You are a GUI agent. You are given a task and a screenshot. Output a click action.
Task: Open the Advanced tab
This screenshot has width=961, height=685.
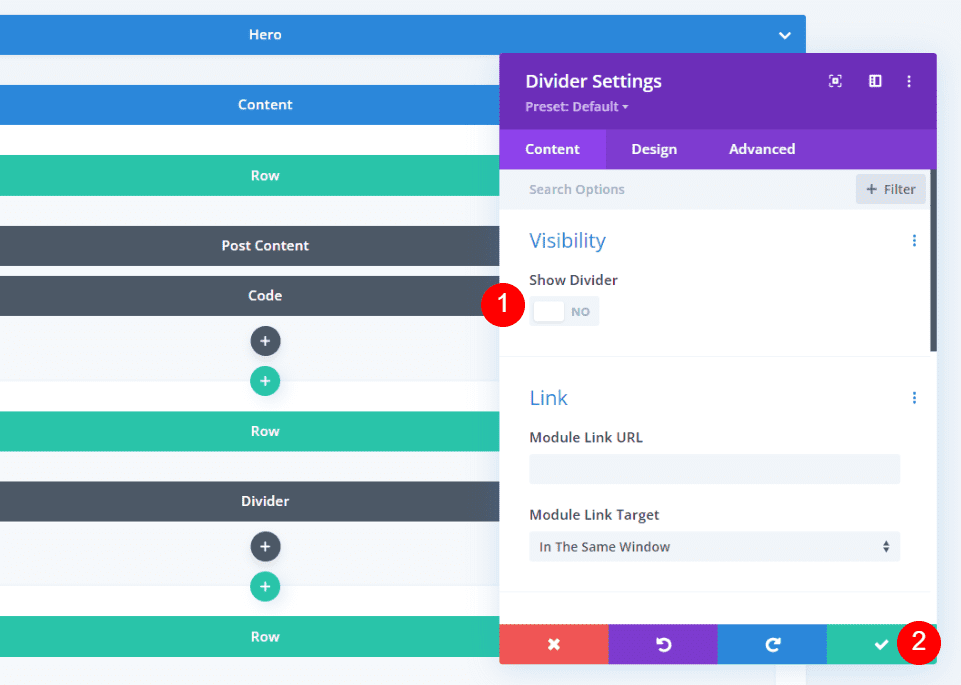tap(761, 148)
